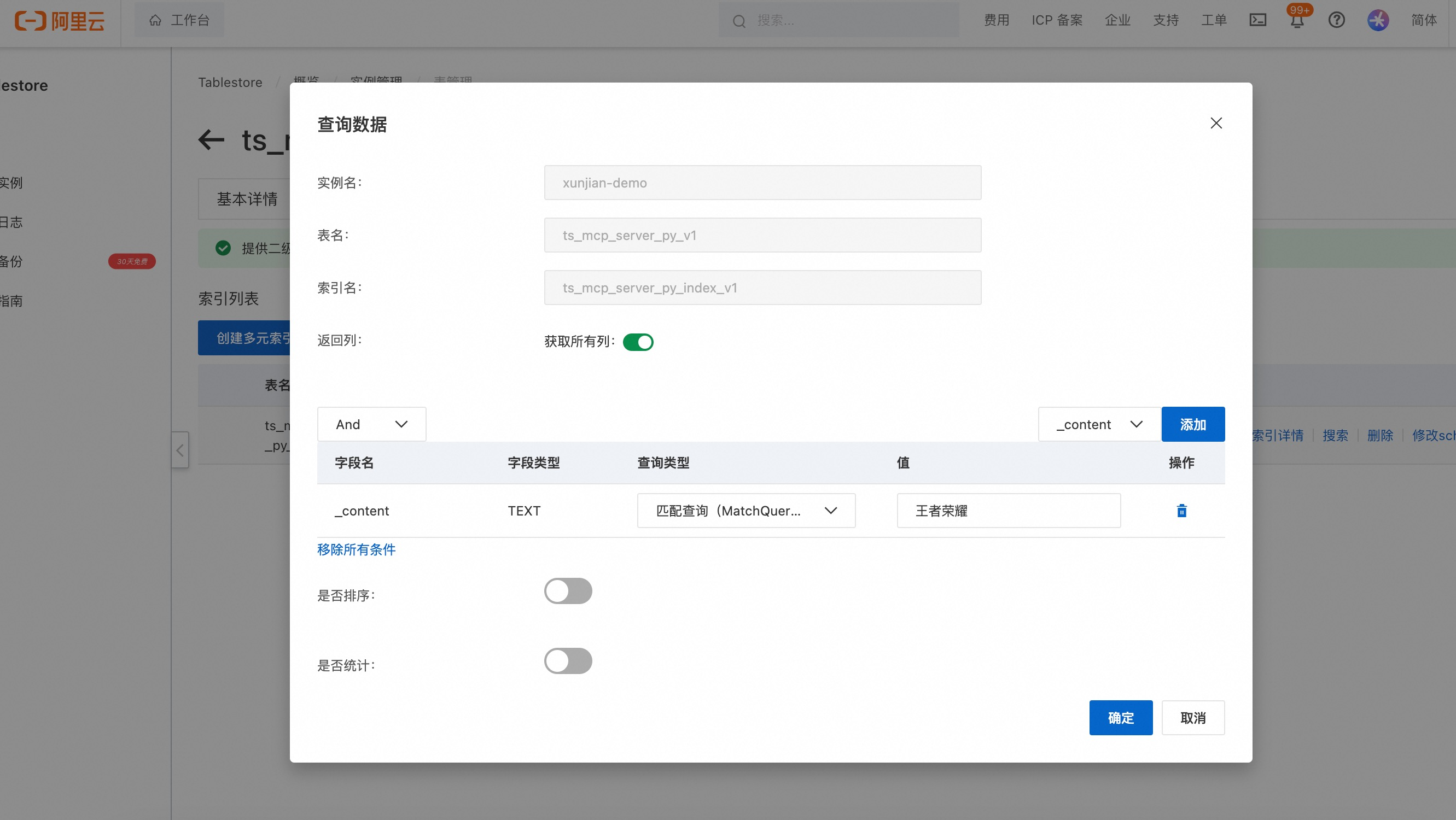Disable the 获取所有列 toggle
The height and width of the screenshot is (820, 1456).
tap(638, 342)
